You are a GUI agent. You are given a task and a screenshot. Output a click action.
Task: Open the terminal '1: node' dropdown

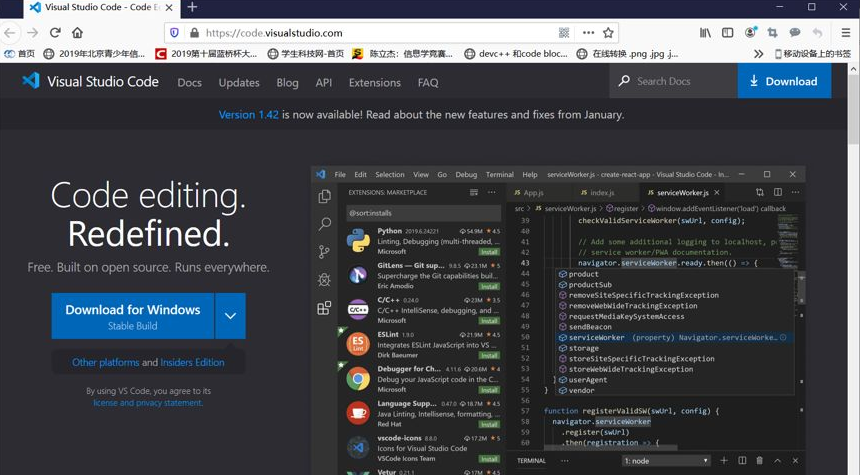[x=666, y=461]
